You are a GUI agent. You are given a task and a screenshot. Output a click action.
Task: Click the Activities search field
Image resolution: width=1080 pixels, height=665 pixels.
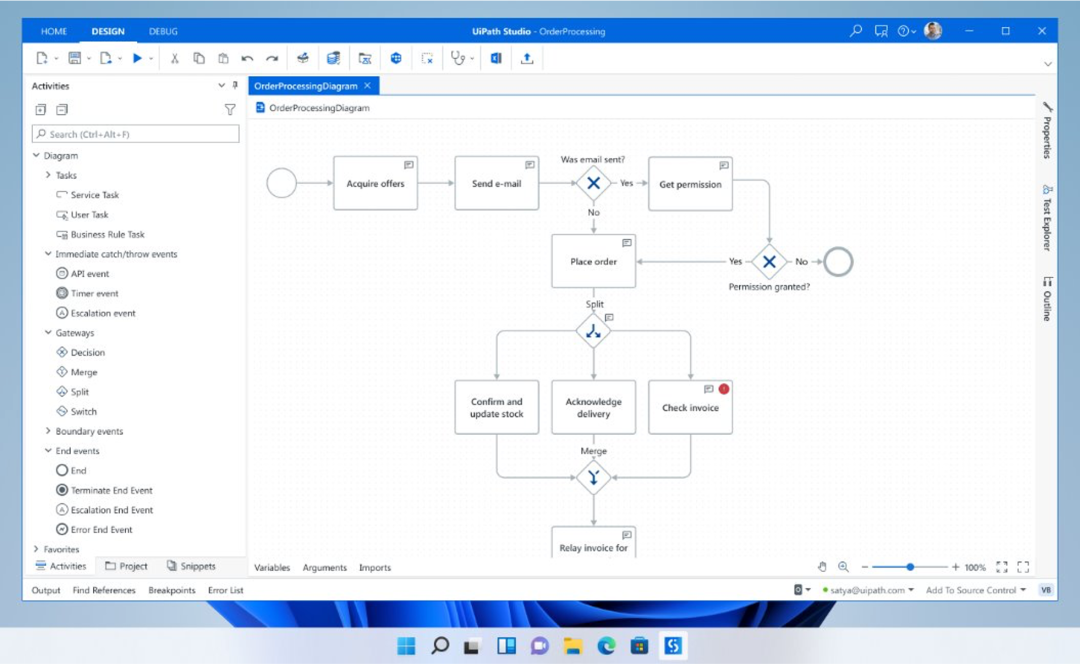click(x=136, y=134)
